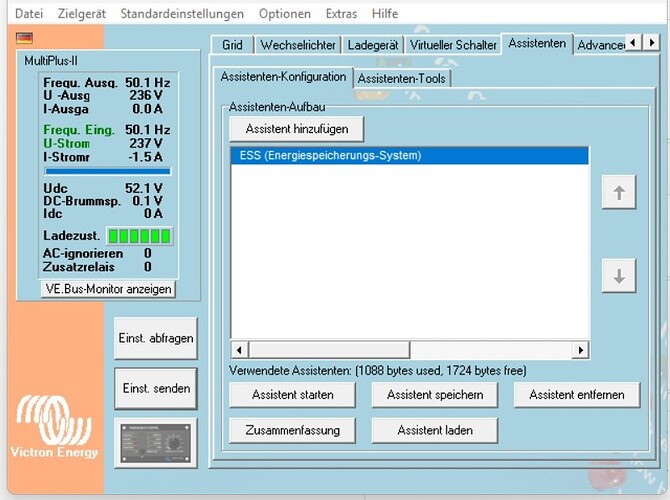Select the Assistenten-Konfiguration subtab
The image size is (670, 500).
coord(283,77)
